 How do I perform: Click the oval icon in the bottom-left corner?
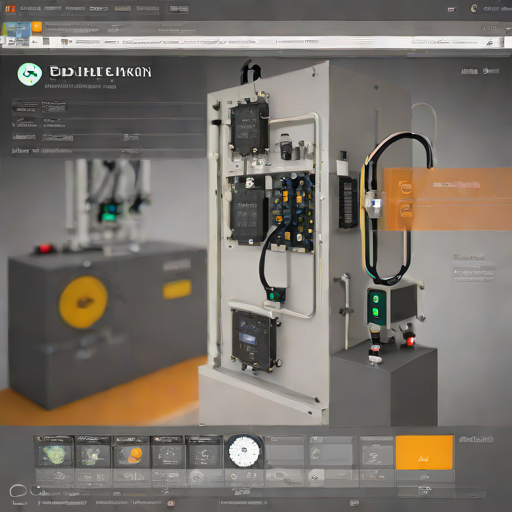(18, 491)
